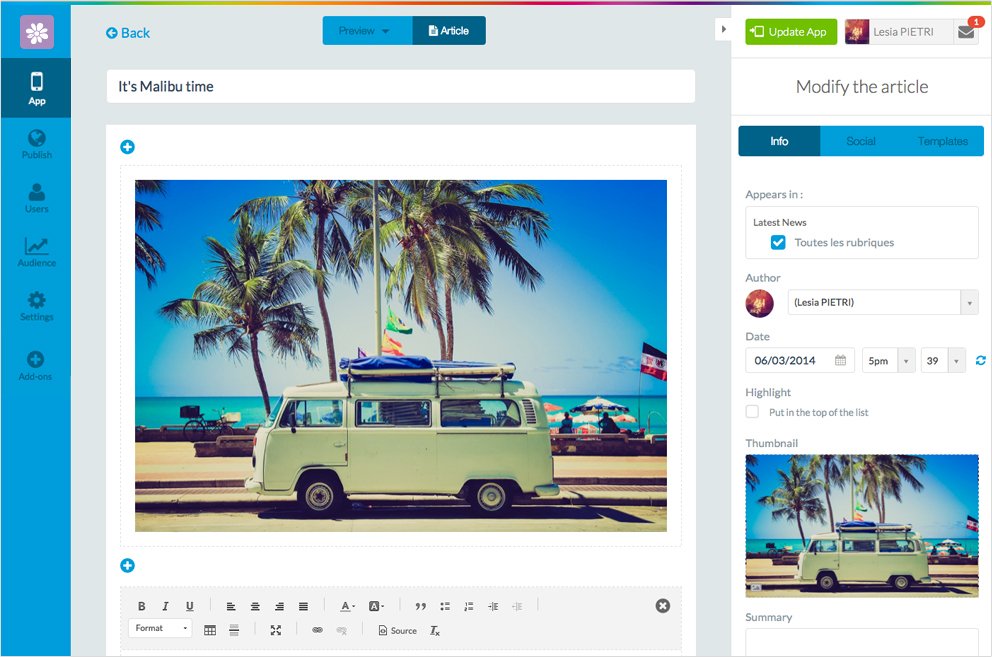992x657 pixels.
Task: Insert a table into the article
Action: click(210, 630)
